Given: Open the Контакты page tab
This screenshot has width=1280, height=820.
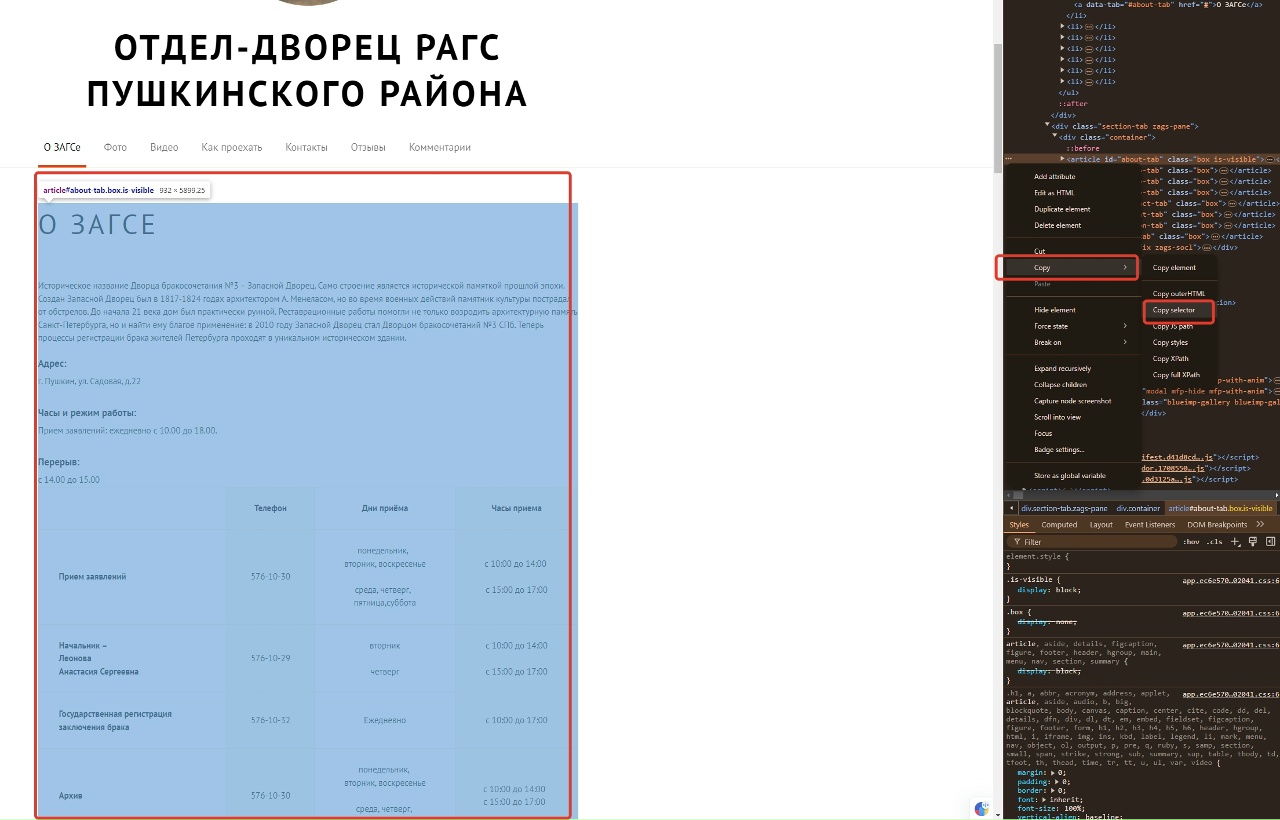Looking at the screenshot, I should tap(306, 147).
